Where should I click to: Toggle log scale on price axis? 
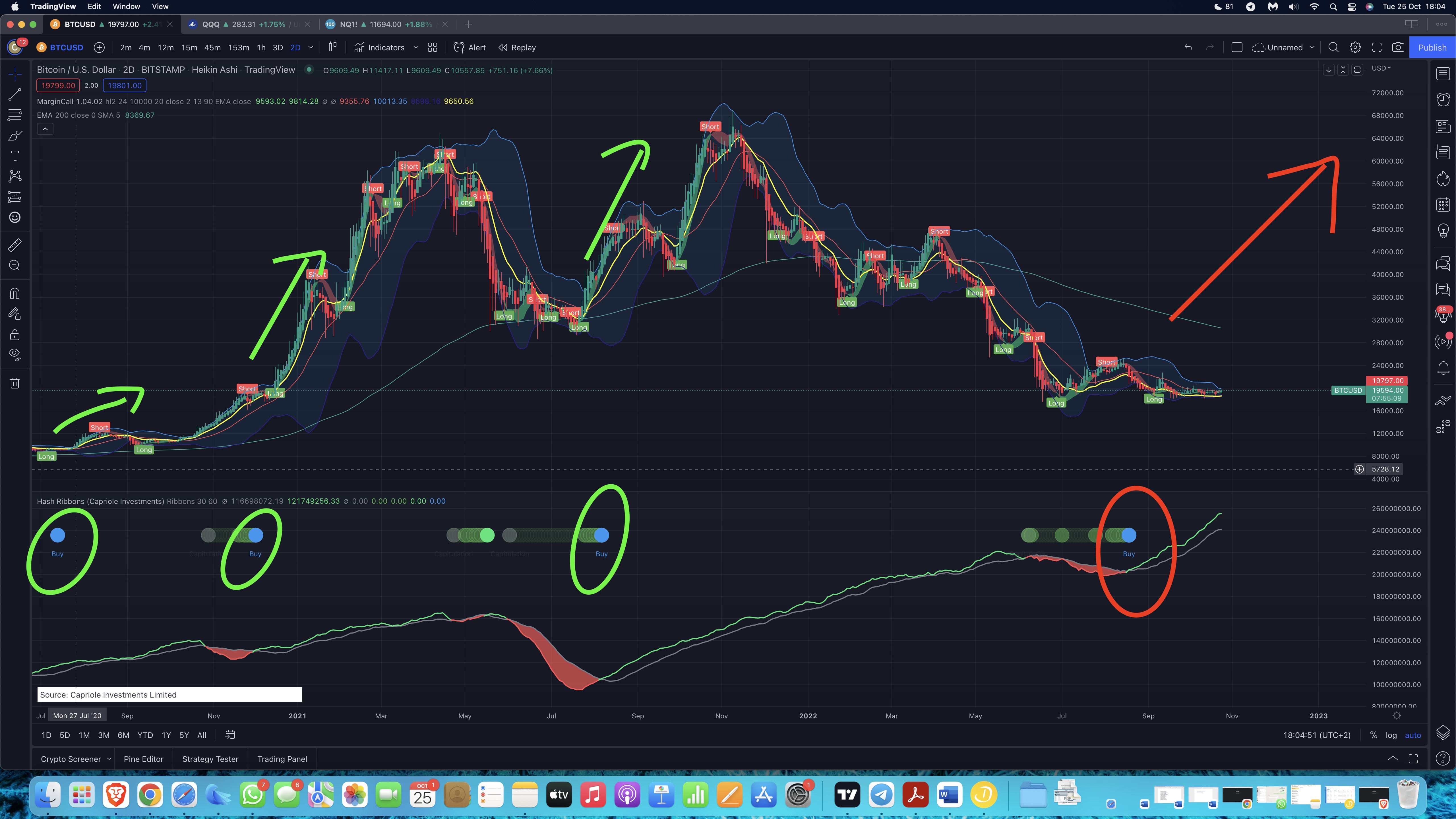click(x=1391, y=735)
